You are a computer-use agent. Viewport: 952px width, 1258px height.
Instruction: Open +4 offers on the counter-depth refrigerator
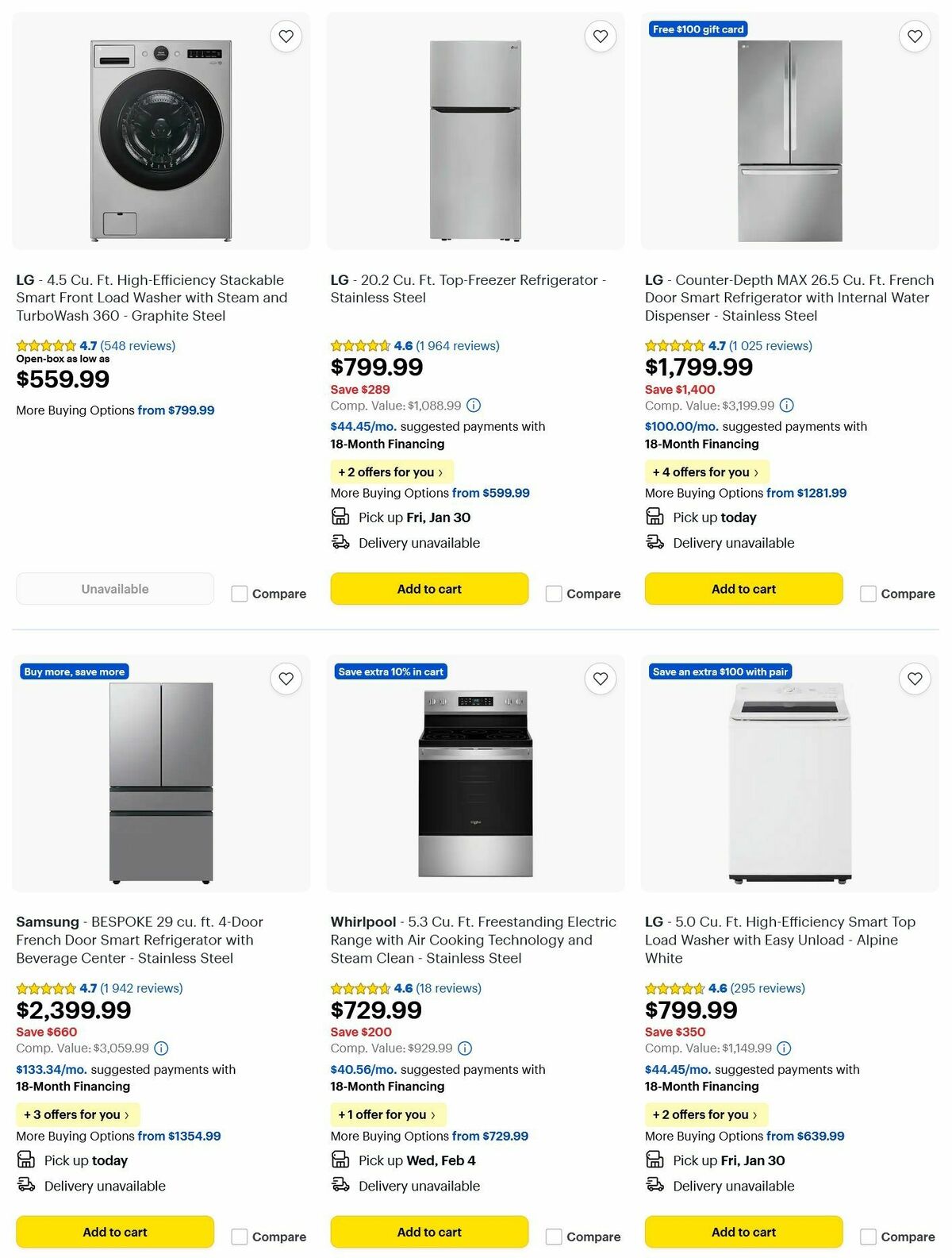[706, 471]
